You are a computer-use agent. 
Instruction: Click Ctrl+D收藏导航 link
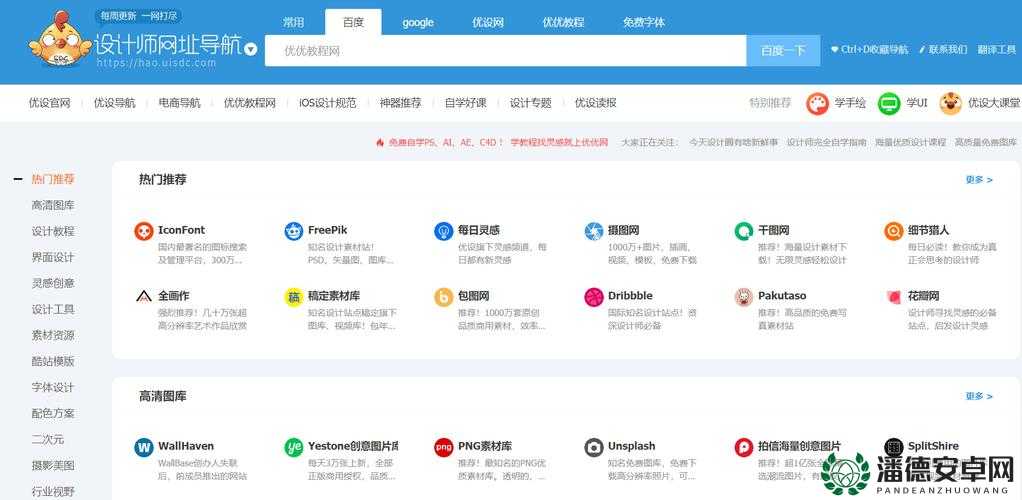[869, 50]
